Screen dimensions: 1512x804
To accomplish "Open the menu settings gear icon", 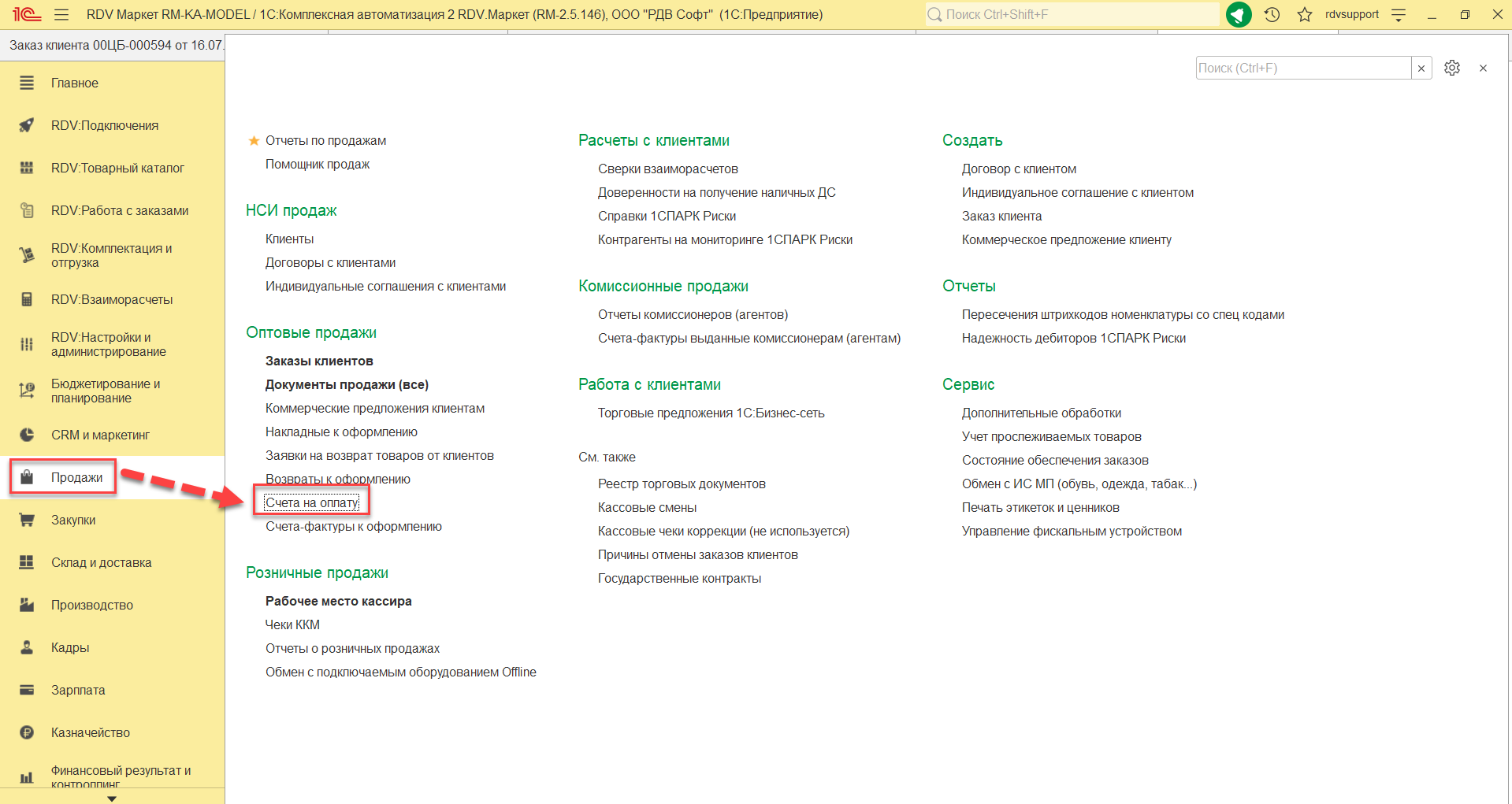I will click(1452, 68).
